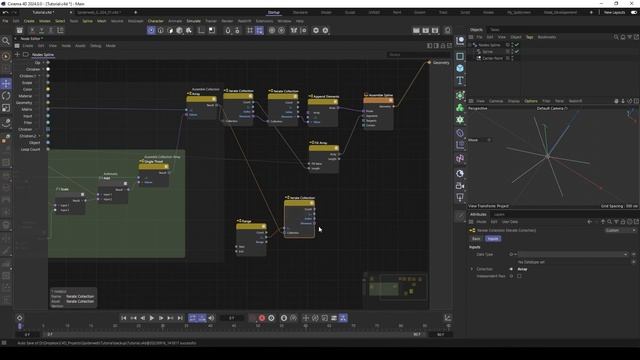Toggle Center Point visibility dots

pyautogui.click(x=512, y=58)
